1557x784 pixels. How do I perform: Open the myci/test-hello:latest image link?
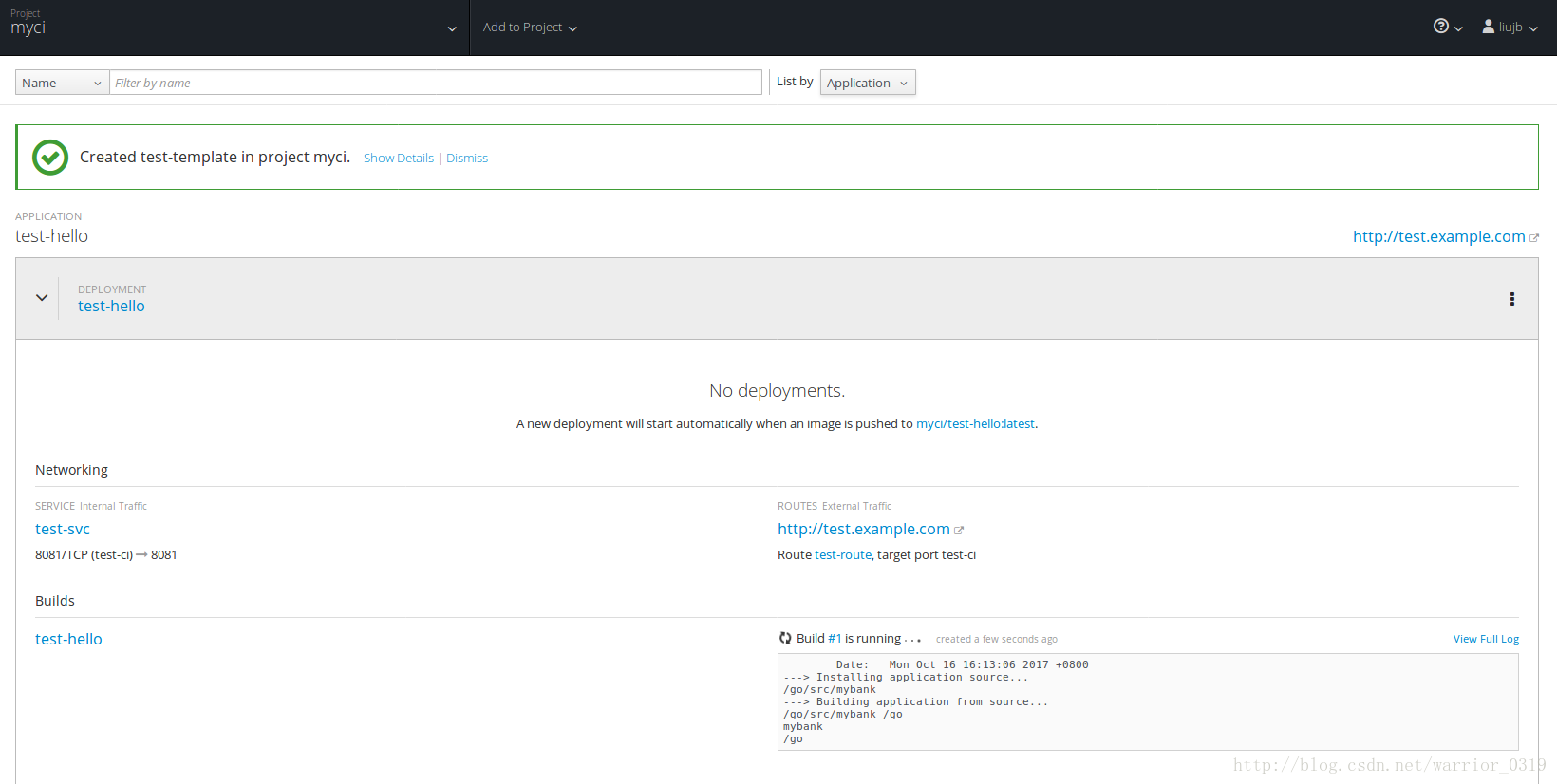click(x=975, y=424)
